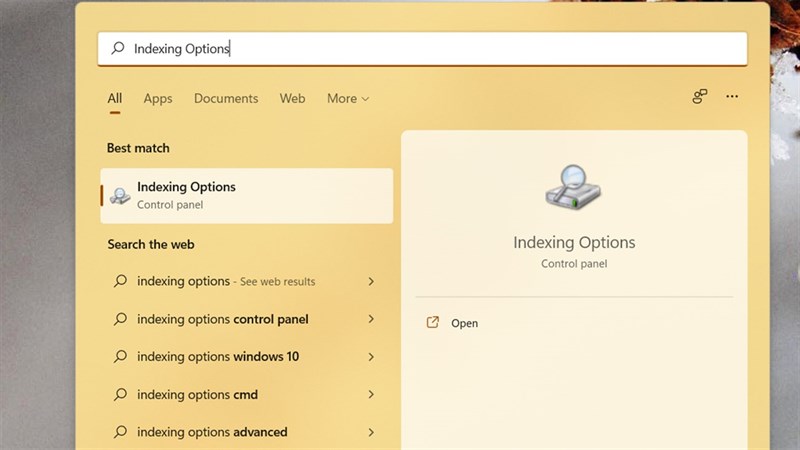
Task: Switch to the Apps tab
Action: [158, 98]
